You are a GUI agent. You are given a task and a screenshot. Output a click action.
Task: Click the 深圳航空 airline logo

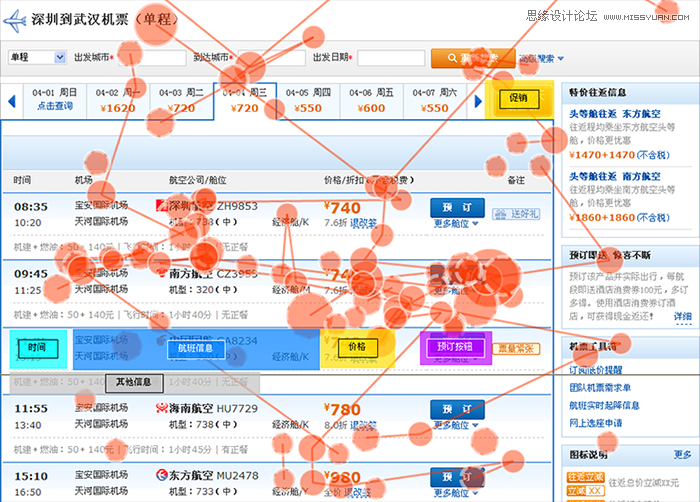tap(161, 205)
